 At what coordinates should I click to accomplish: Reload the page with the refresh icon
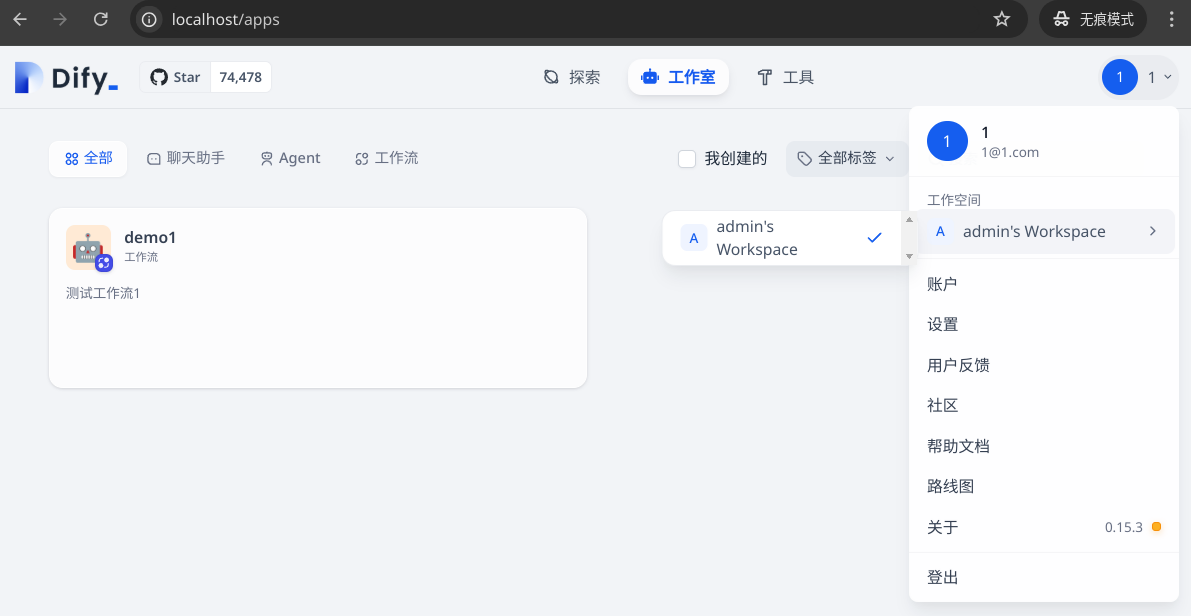coord(100,18)
